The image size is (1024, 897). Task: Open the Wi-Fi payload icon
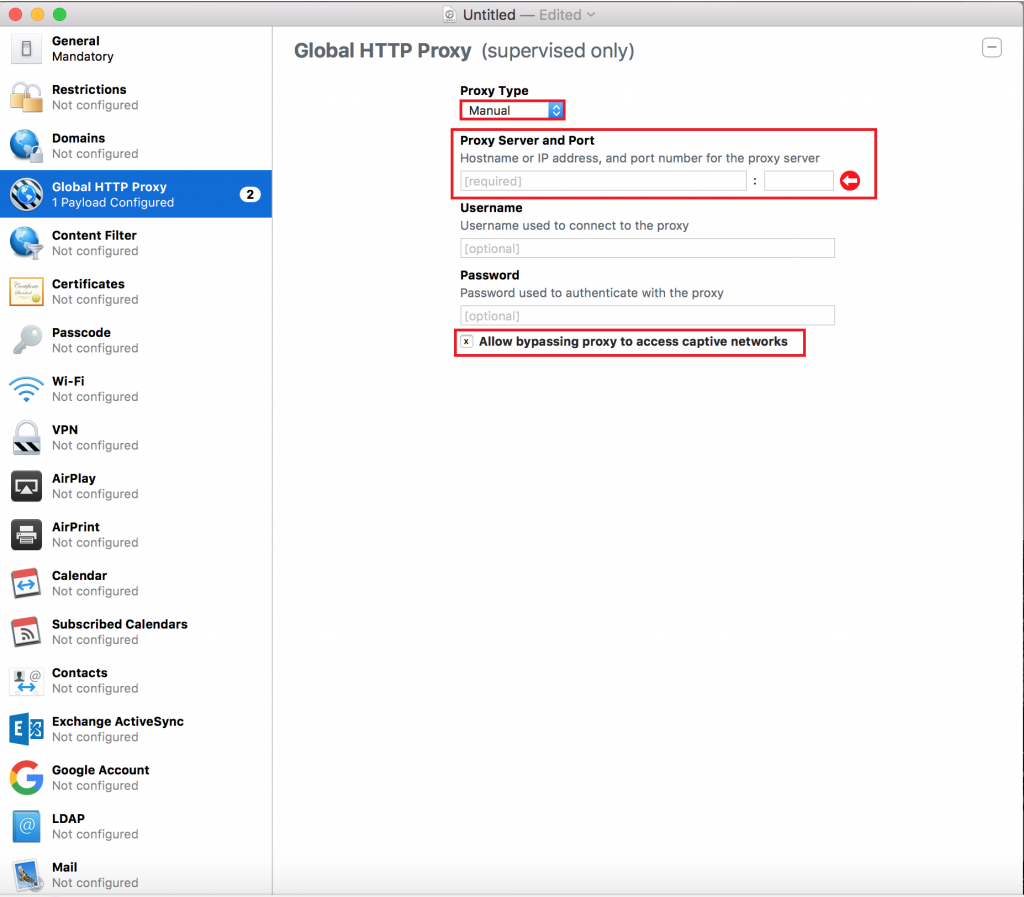click(26, 389)
